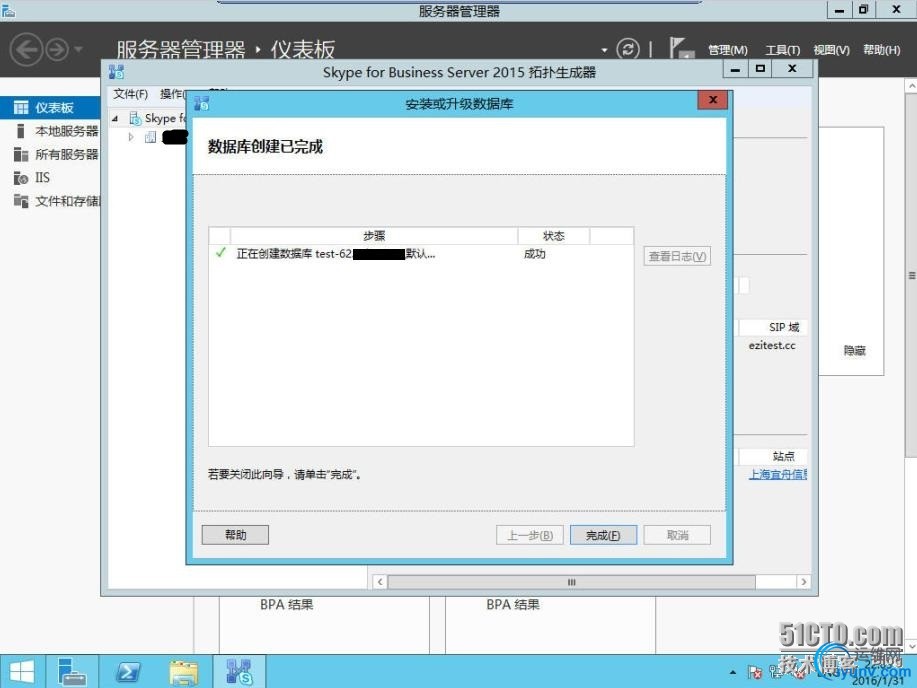917x688 pixels.
Task: Click the Server Manager vertical scrollbar up arrow
Action: point(911,86)
